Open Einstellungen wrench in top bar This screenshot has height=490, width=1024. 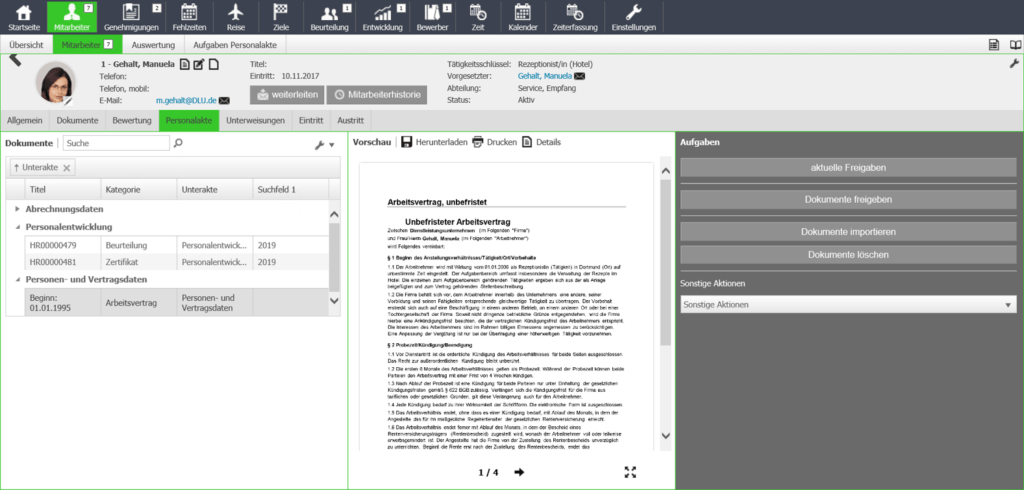[x=632, y=17]
